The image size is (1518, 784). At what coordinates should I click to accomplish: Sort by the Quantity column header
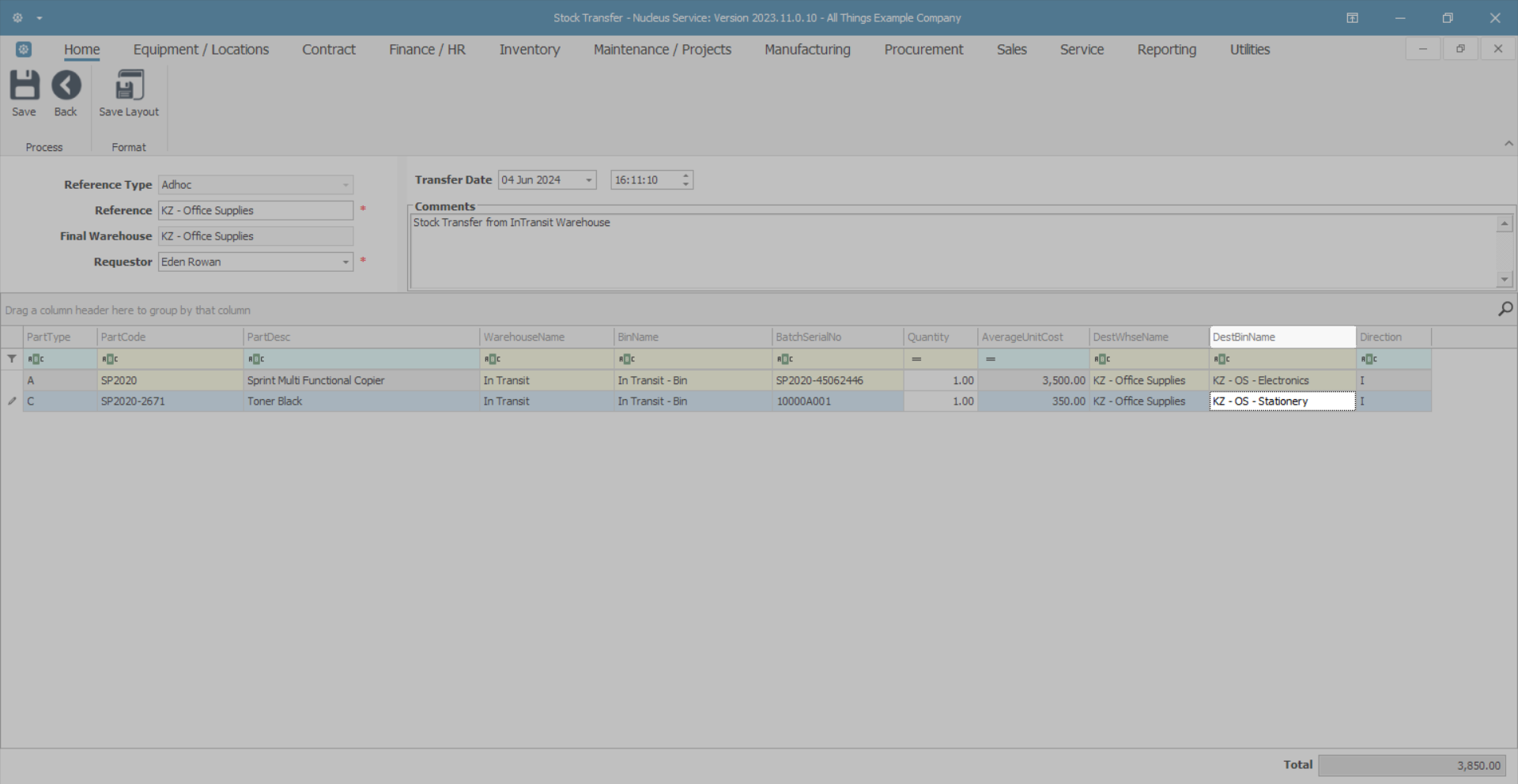click(941, 337)
